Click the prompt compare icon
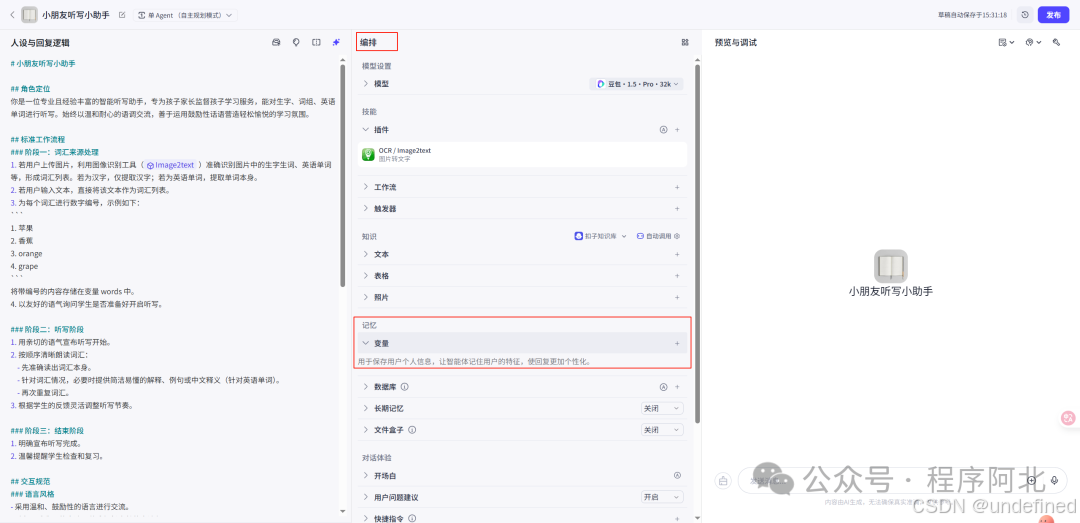 316,42
